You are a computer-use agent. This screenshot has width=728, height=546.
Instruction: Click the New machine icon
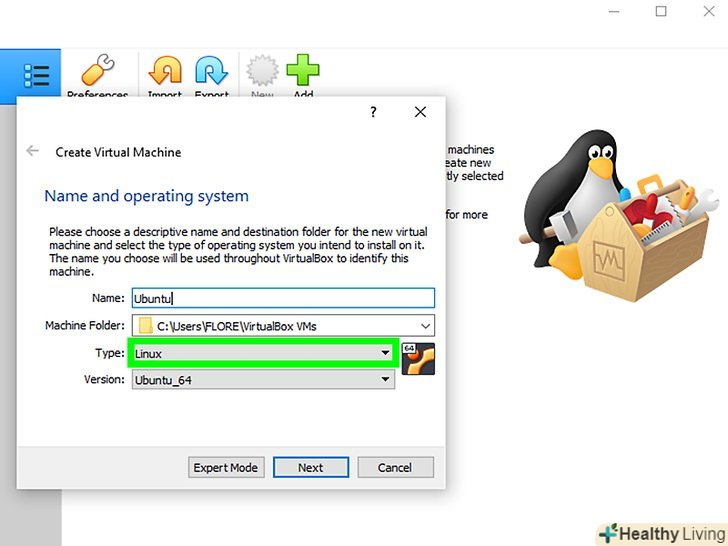(262, 70)
